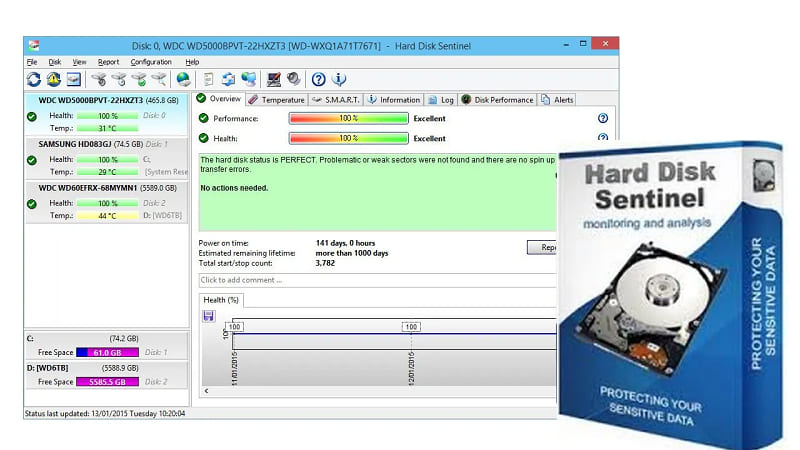Click the 29 °C temperature bar

pos(107,172)
